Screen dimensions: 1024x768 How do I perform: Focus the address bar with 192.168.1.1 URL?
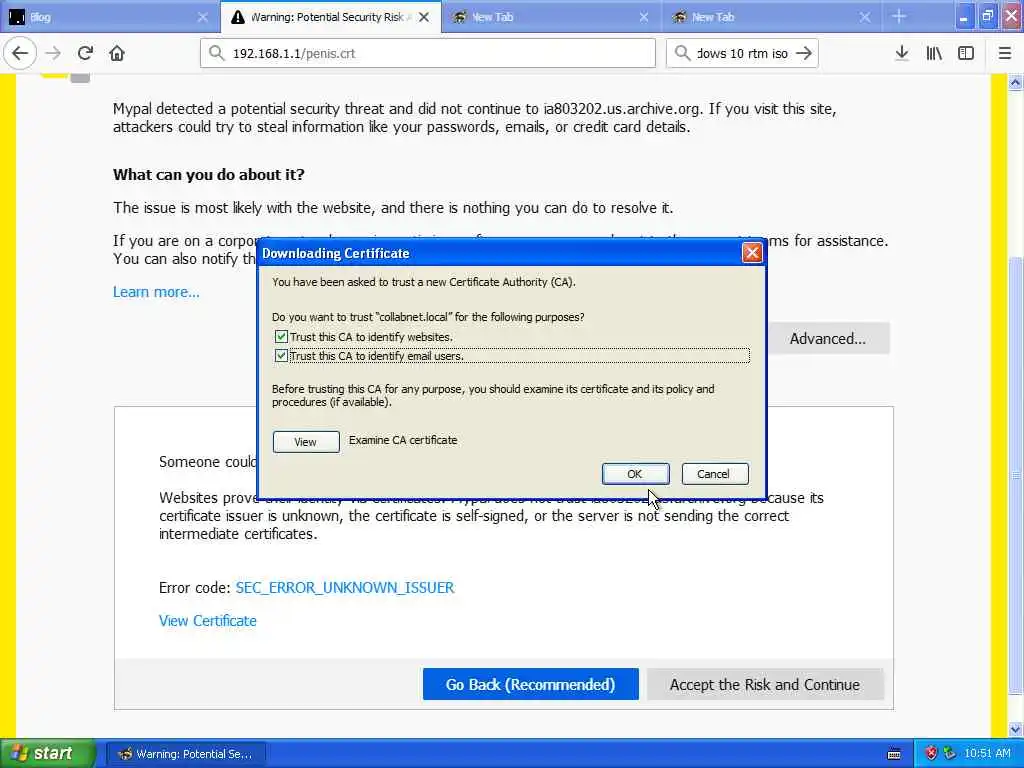point(428,53)
